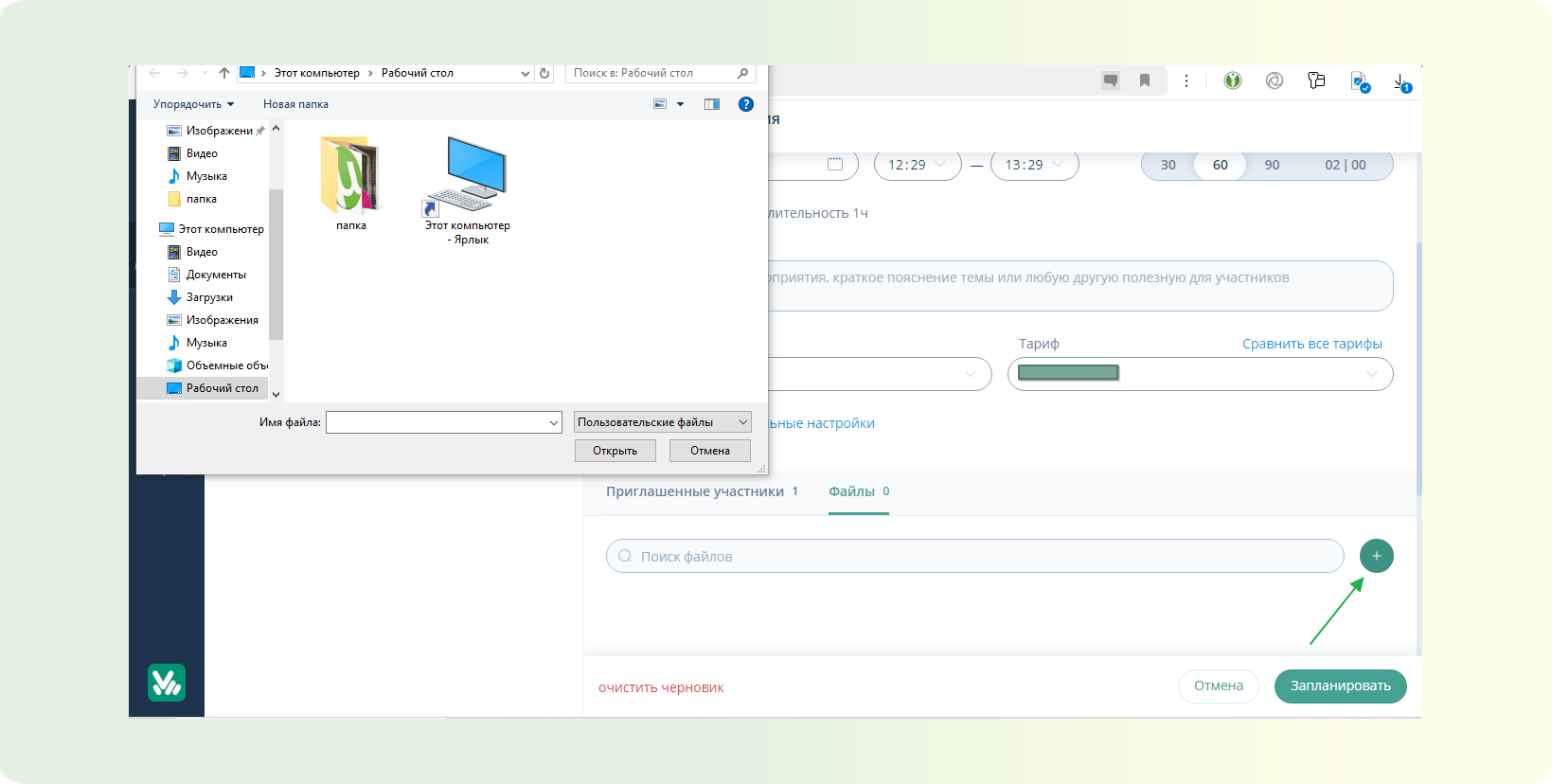
Task: Open the calendar date picker icon
Action: point(835,165)
